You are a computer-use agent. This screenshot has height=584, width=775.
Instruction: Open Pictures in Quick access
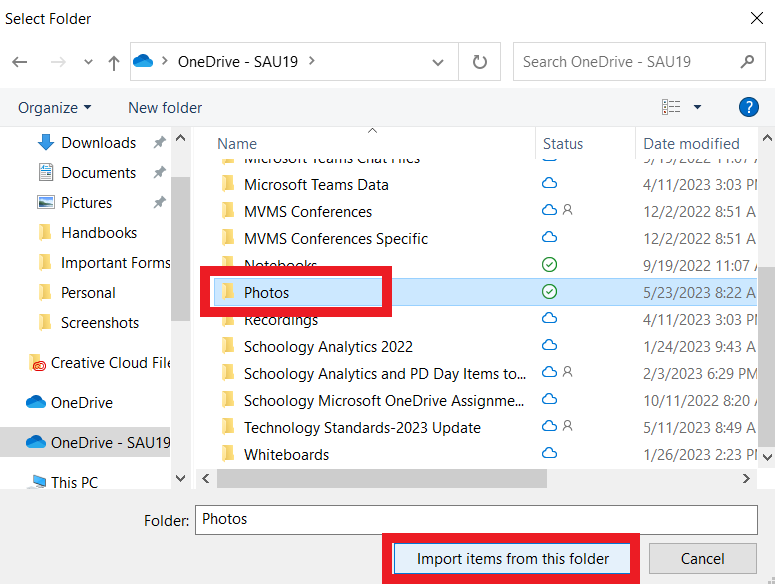tap(86, 203)
